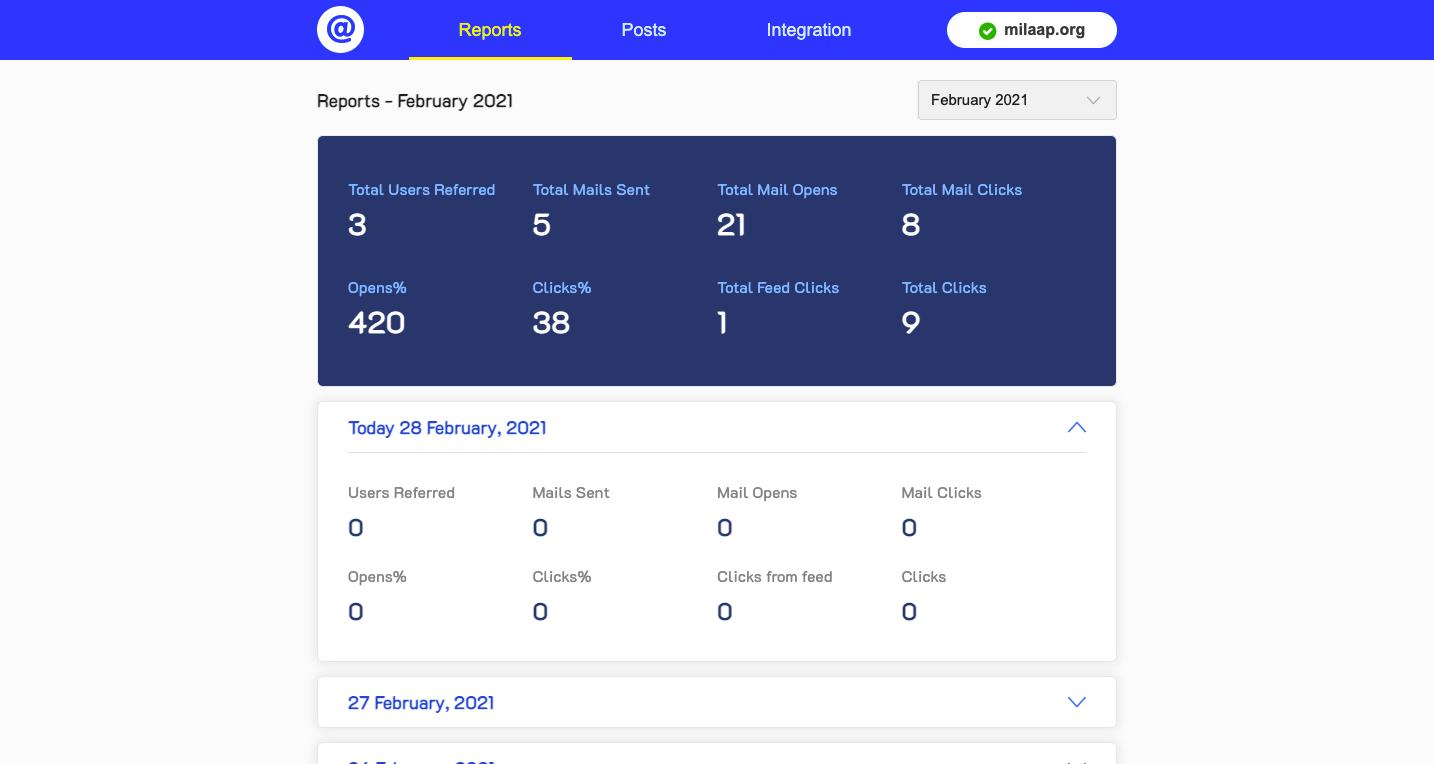1434x764 pixels.
Task: Click the Total Feed Clicks label
Action: [x=778, y=288]
